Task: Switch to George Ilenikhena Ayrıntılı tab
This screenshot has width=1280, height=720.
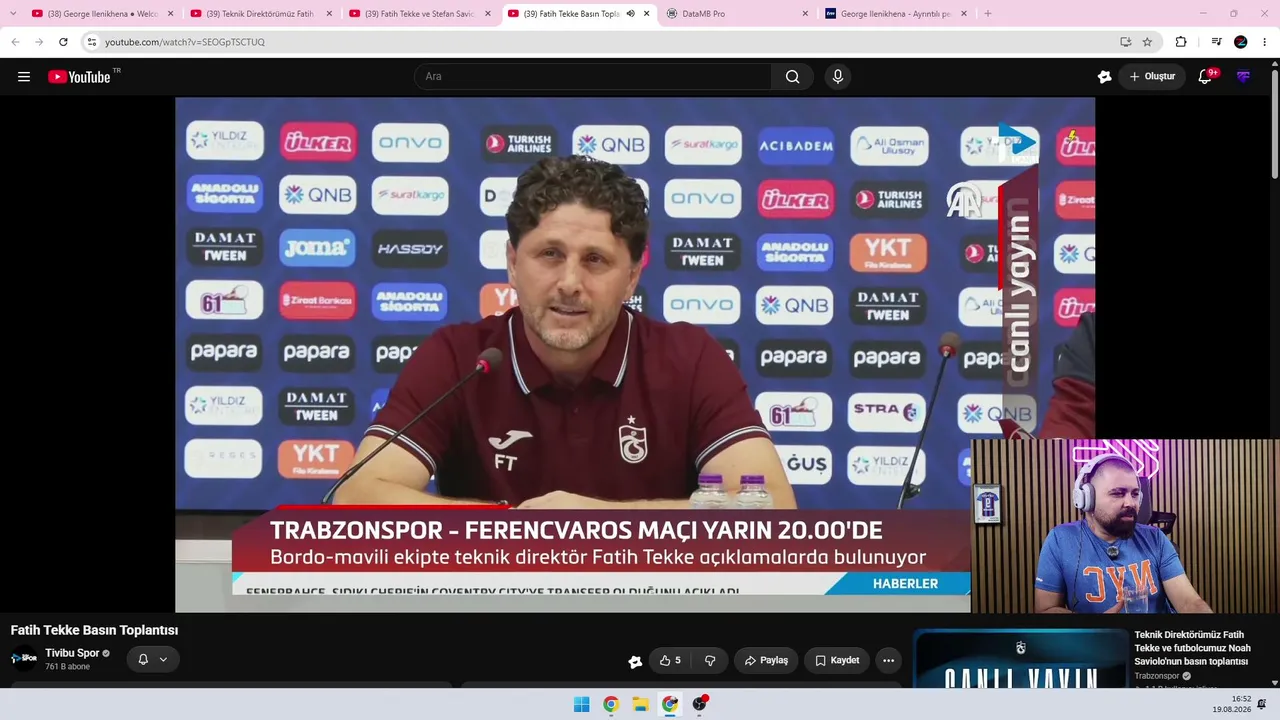Action: coord(896,14)
